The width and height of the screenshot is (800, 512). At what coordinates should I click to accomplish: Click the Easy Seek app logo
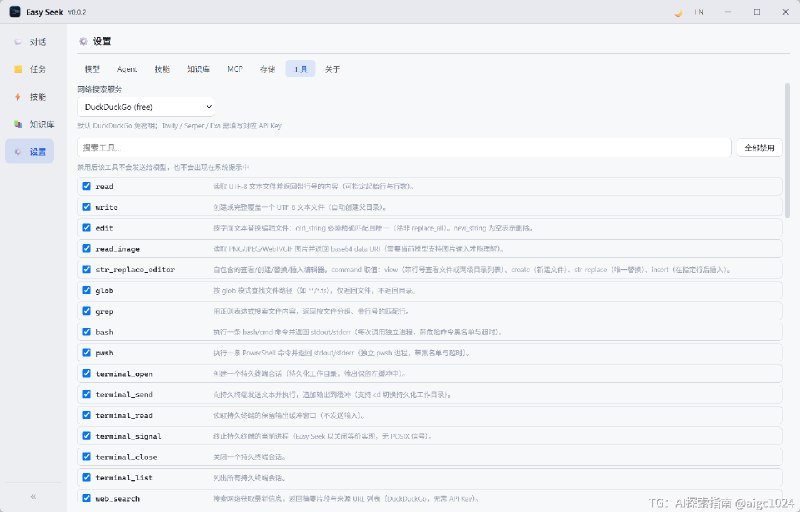tap(15, 12)
